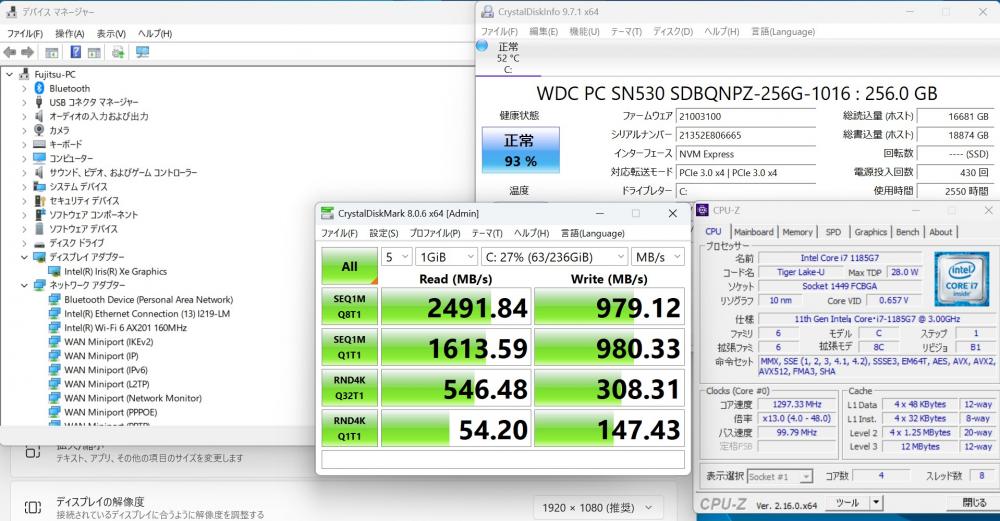The width and height of the screenshot is (1000, 521).
Task: Open ヘルプ(H) menu in CrystalDiskMark
Action: 531,233
